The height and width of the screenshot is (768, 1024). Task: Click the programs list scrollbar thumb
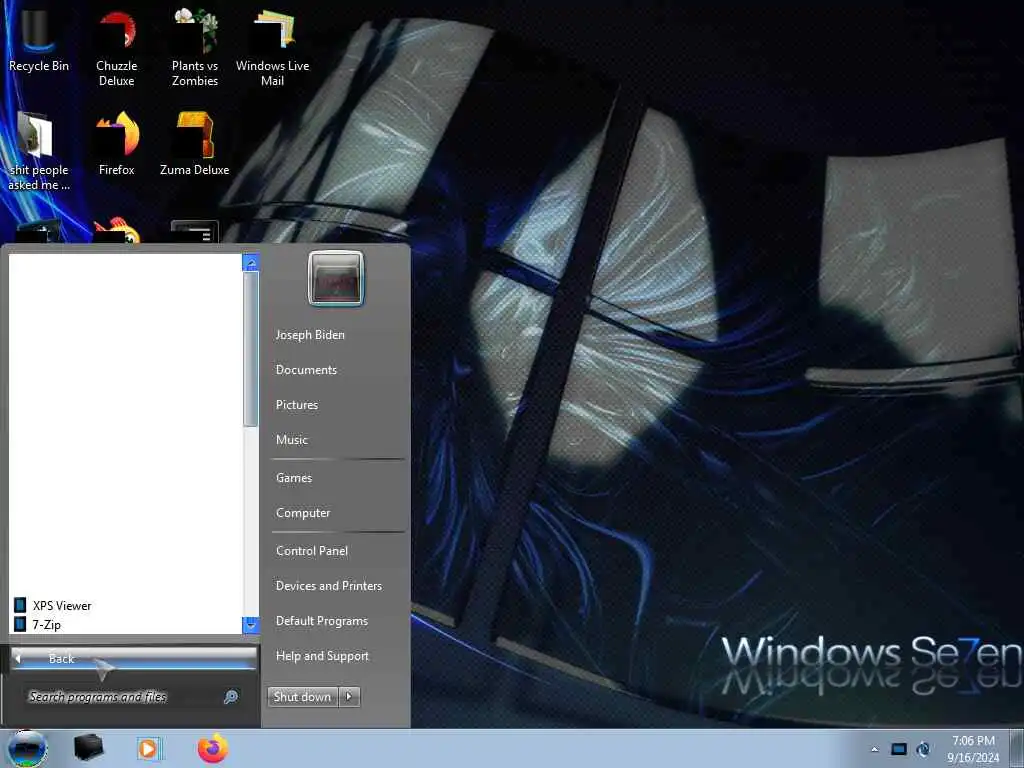(x=251, y=349)
